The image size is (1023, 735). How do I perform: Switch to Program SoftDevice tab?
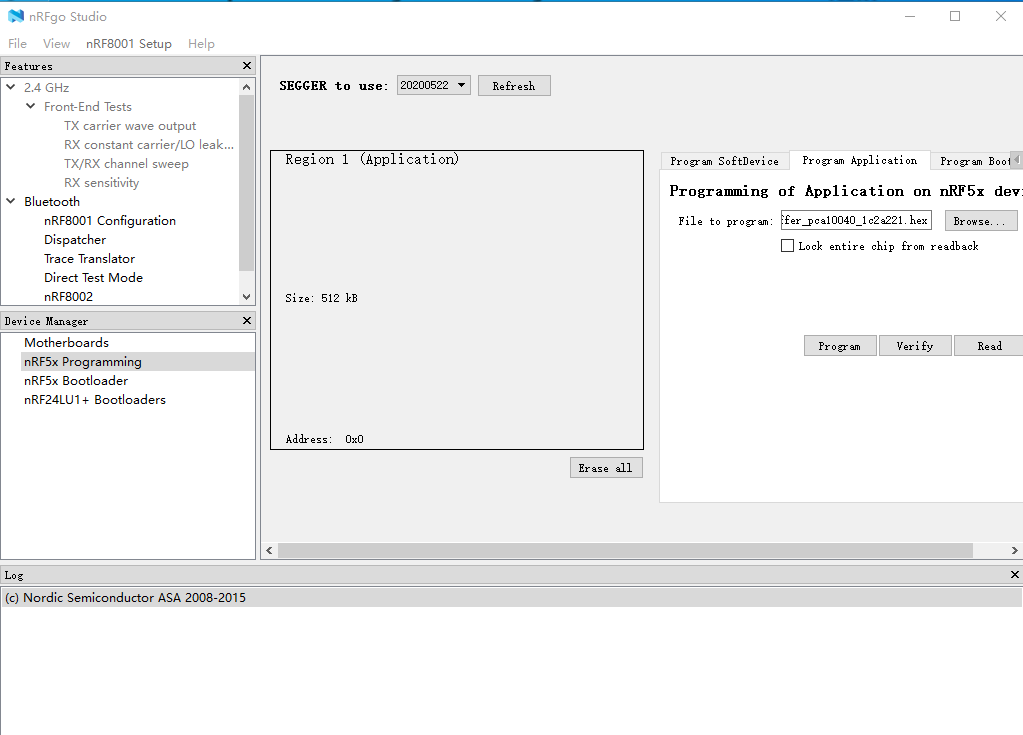(724, 161)
